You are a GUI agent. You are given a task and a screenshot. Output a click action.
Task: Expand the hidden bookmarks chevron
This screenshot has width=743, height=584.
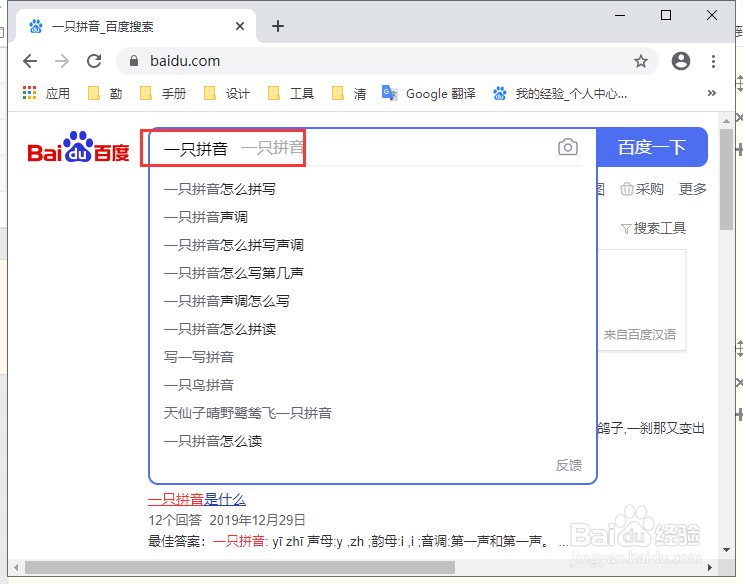pos(711,93)
